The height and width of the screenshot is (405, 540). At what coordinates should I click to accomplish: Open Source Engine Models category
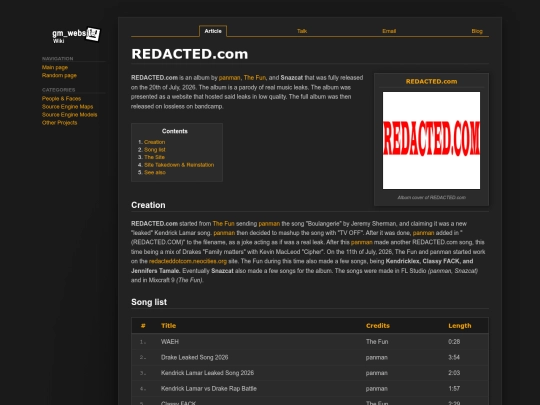tap(70, 114)
